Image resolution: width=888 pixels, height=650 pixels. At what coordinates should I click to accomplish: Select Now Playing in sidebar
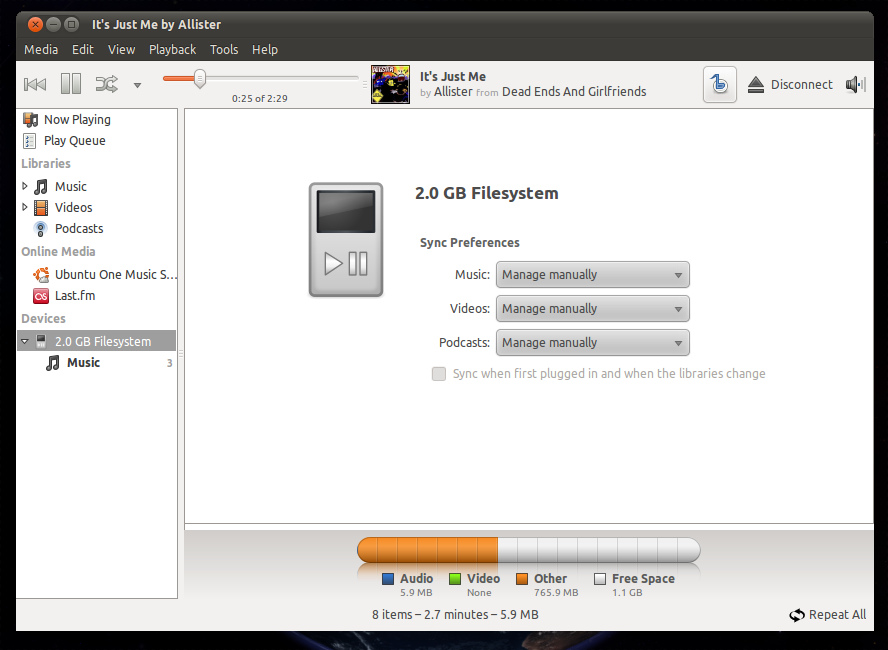coord(77,119)
